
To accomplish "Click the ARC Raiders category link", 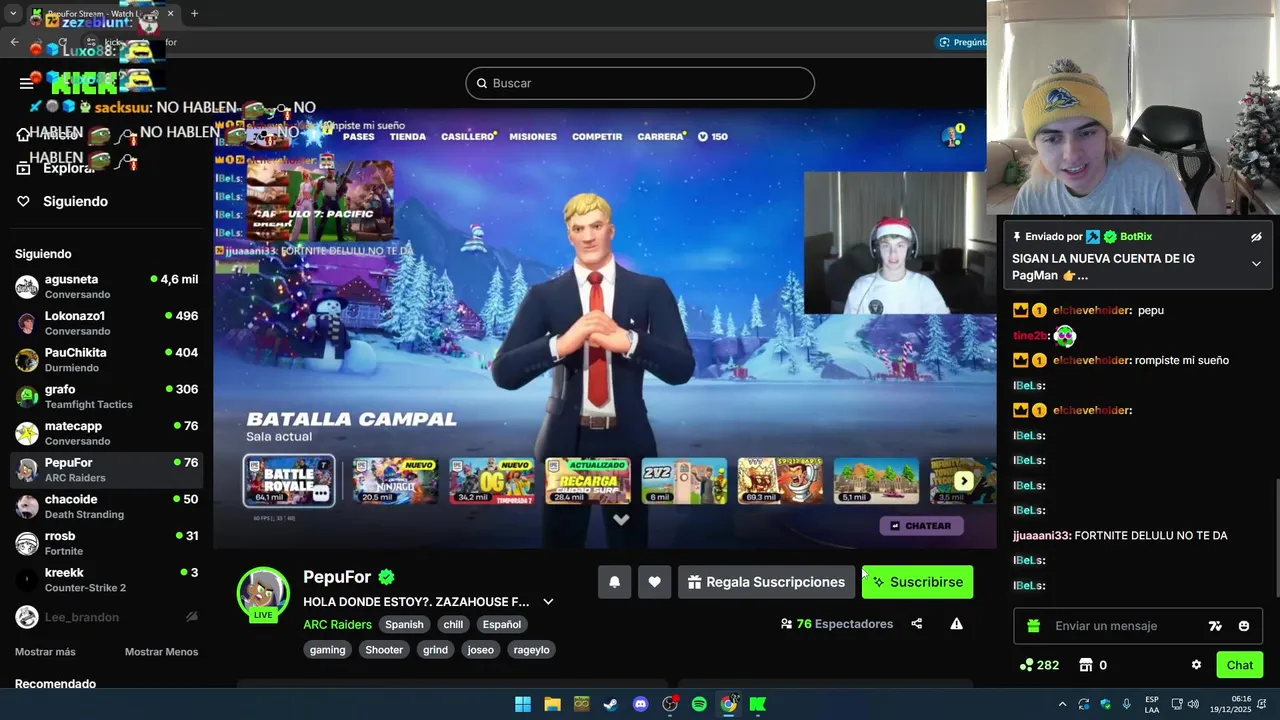I will click(x=338, y=624).
